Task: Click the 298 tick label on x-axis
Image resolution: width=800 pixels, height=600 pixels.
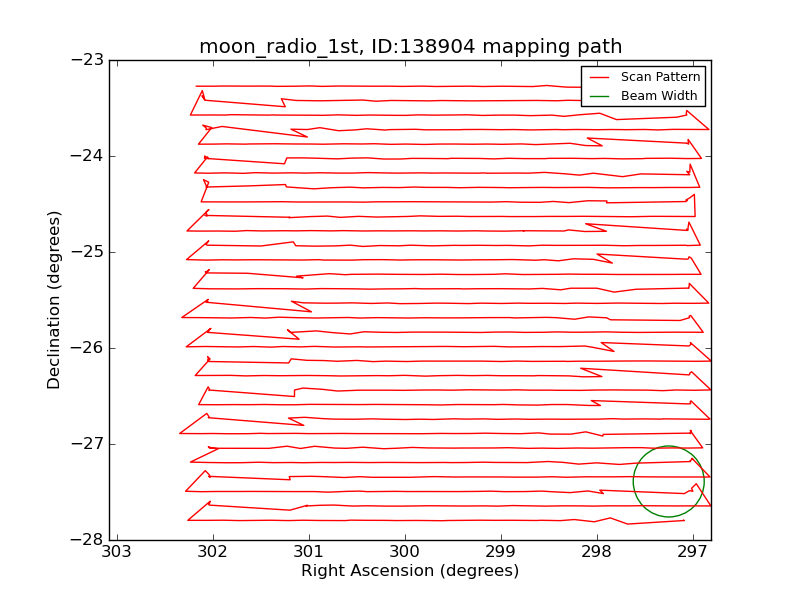Action: [596, 552]
